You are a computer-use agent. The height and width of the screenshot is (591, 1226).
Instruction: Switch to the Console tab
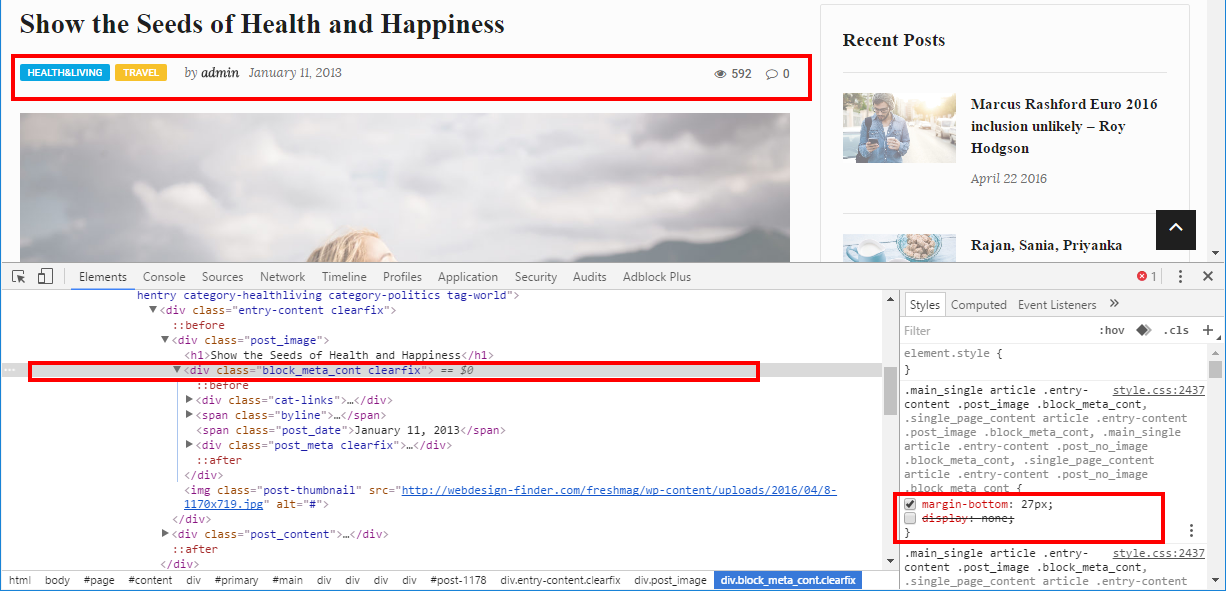pos(164,277)
